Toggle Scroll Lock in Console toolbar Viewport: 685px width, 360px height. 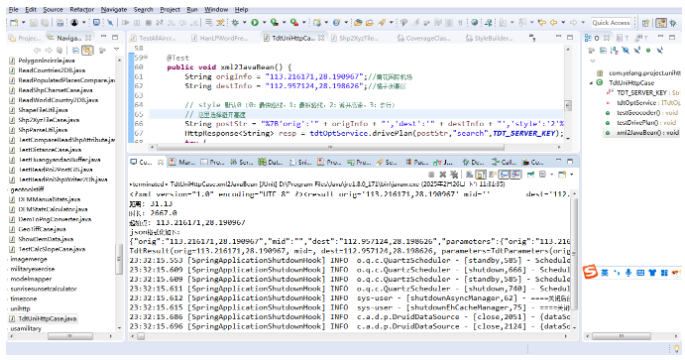(481, 175)
